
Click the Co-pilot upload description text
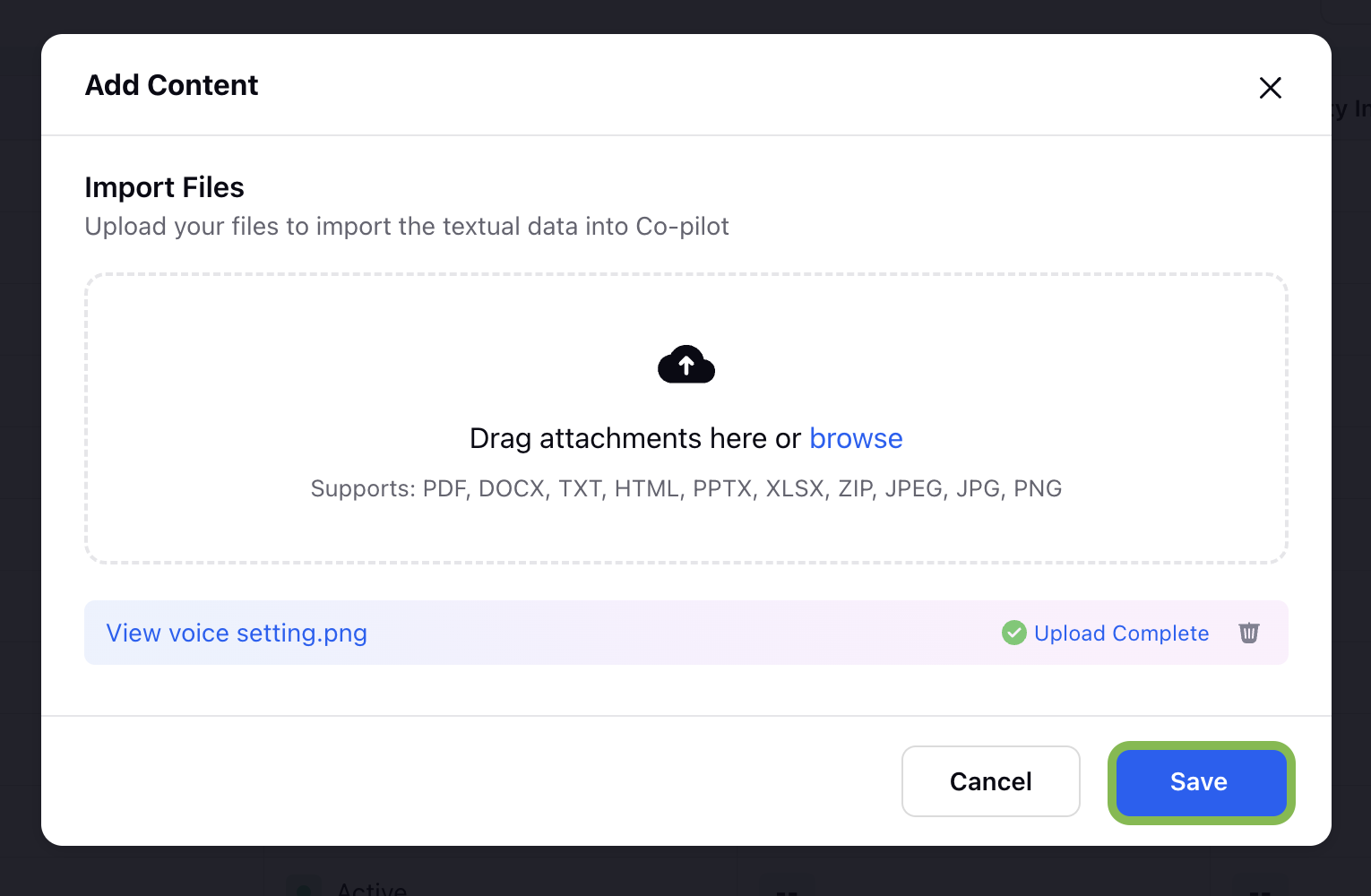tap(407, 226)
